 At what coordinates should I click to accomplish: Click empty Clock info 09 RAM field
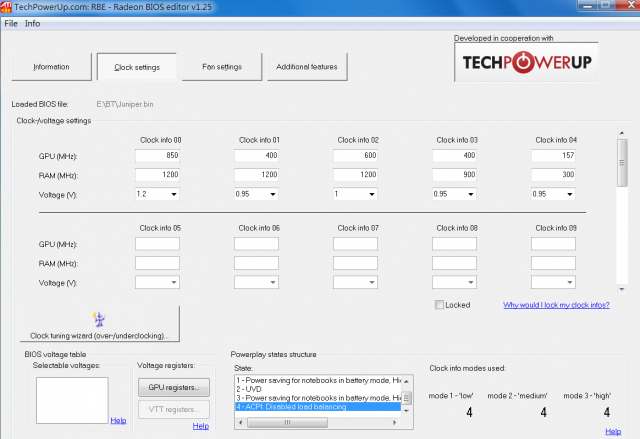tap(553, 263)
